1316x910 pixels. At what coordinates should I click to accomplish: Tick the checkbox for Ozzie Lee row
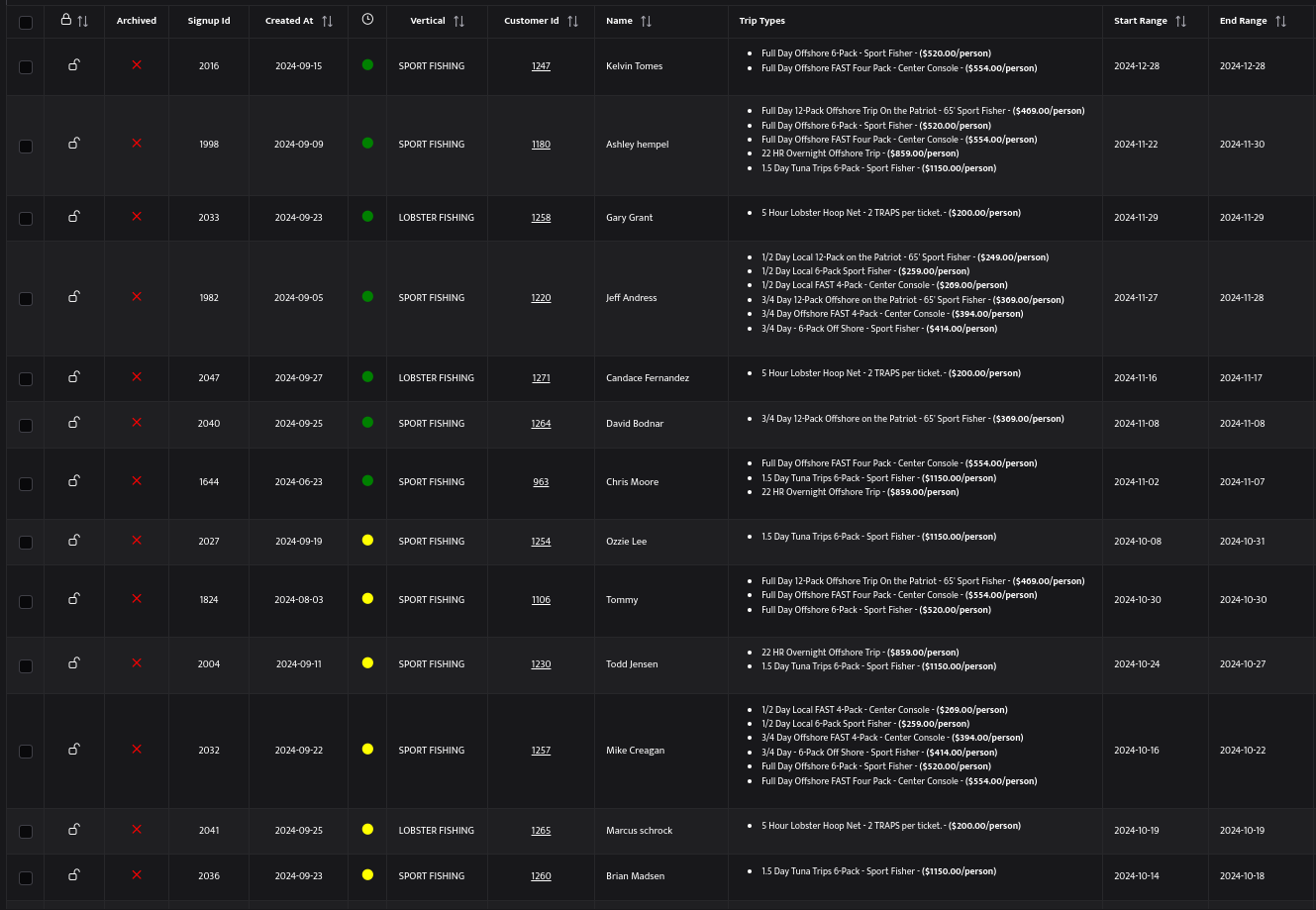pos(26,543)
